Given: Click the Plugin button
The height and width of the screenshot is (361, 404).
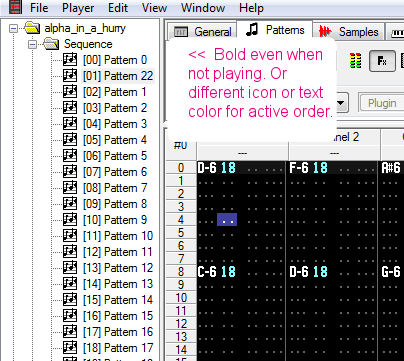Looking at the screenshot, I should pyautogui.click(x=382, y=103).
